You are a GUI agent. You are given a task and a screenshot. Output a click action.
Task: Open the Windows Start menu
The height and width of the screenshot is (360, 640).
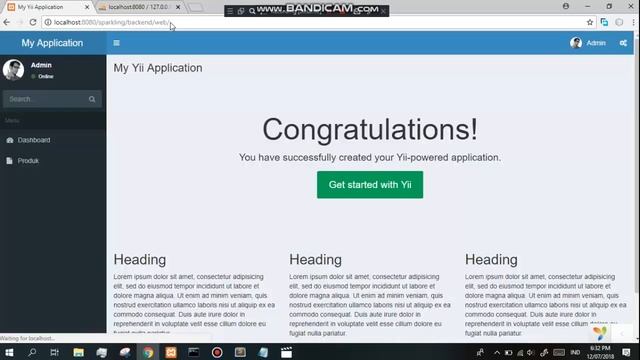[x=9, y=352]
